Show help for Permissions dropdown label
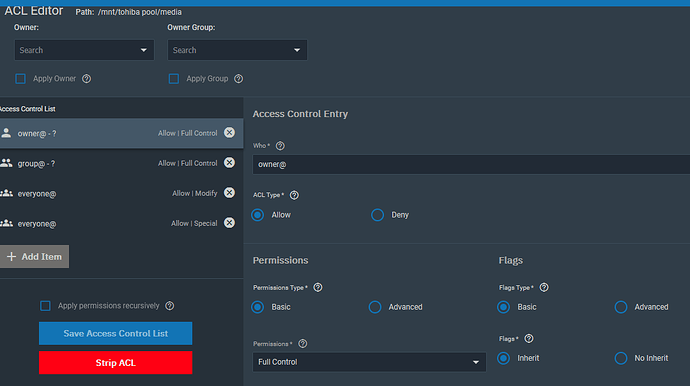 303,344
